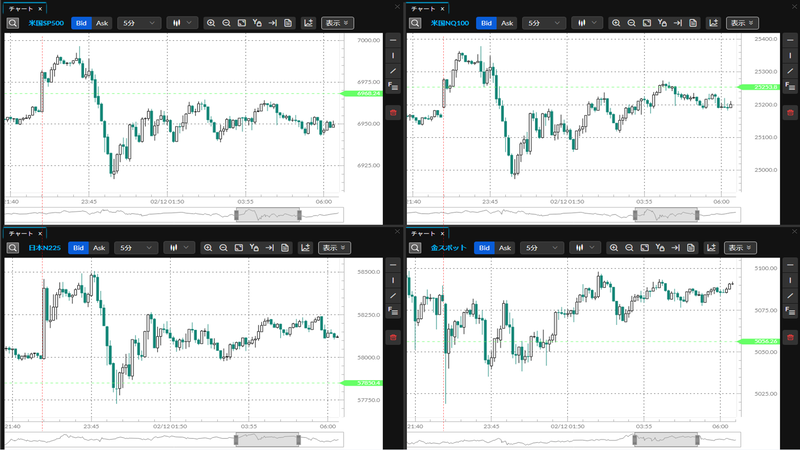Viewport: 800px width, 450px height.
Task: Open the 5分 timeframe dropdown for 米国SP500
Action: point(139,23)
